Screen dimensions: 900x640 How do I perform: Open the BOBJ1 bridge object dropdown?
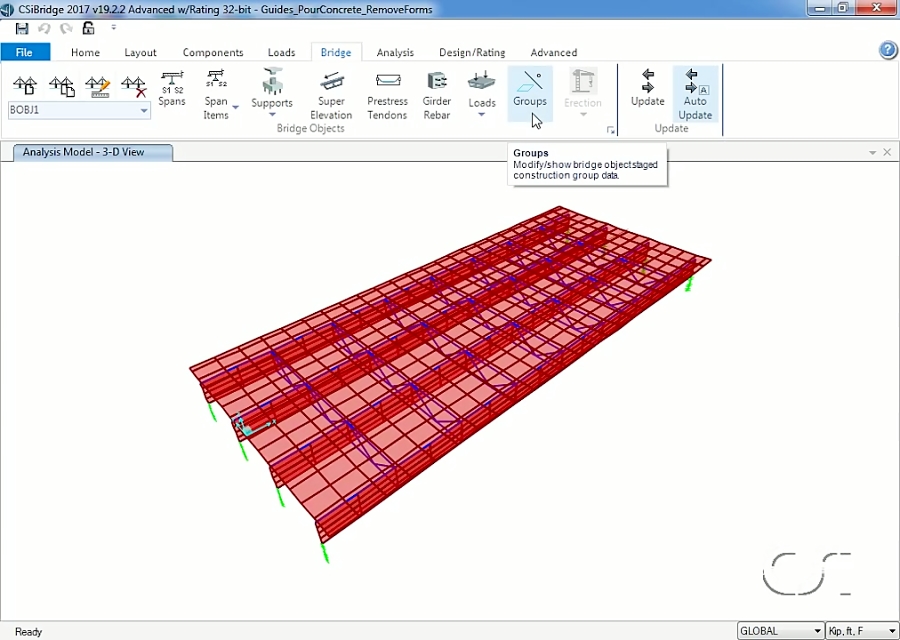coord(143,110)
